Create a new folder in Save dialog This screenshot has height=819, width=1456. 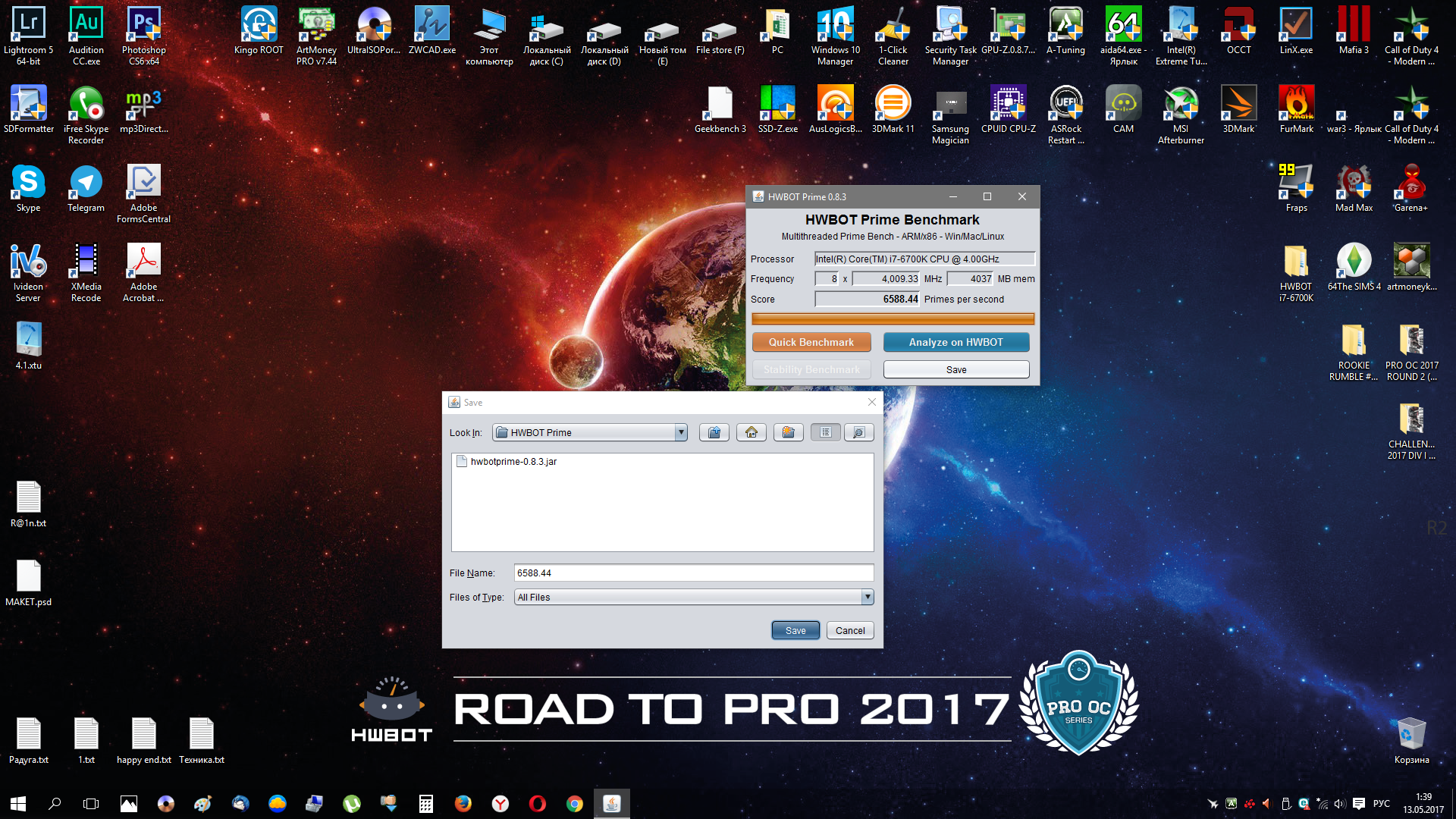[788, 432]
